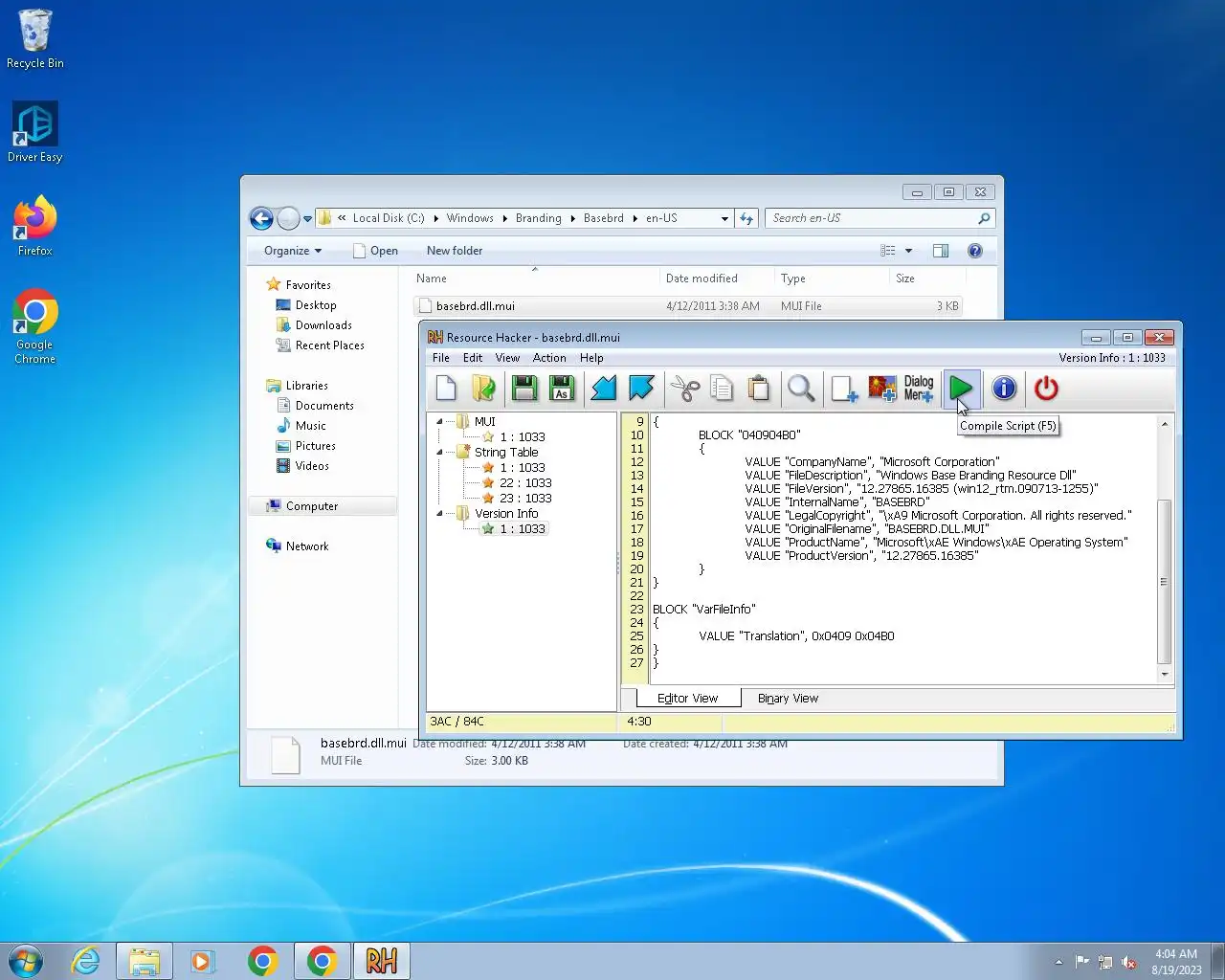Viewport: 1225px width, 980px height.
Task: Click the Paste clipboard icon
Action: tap(759, 389)
